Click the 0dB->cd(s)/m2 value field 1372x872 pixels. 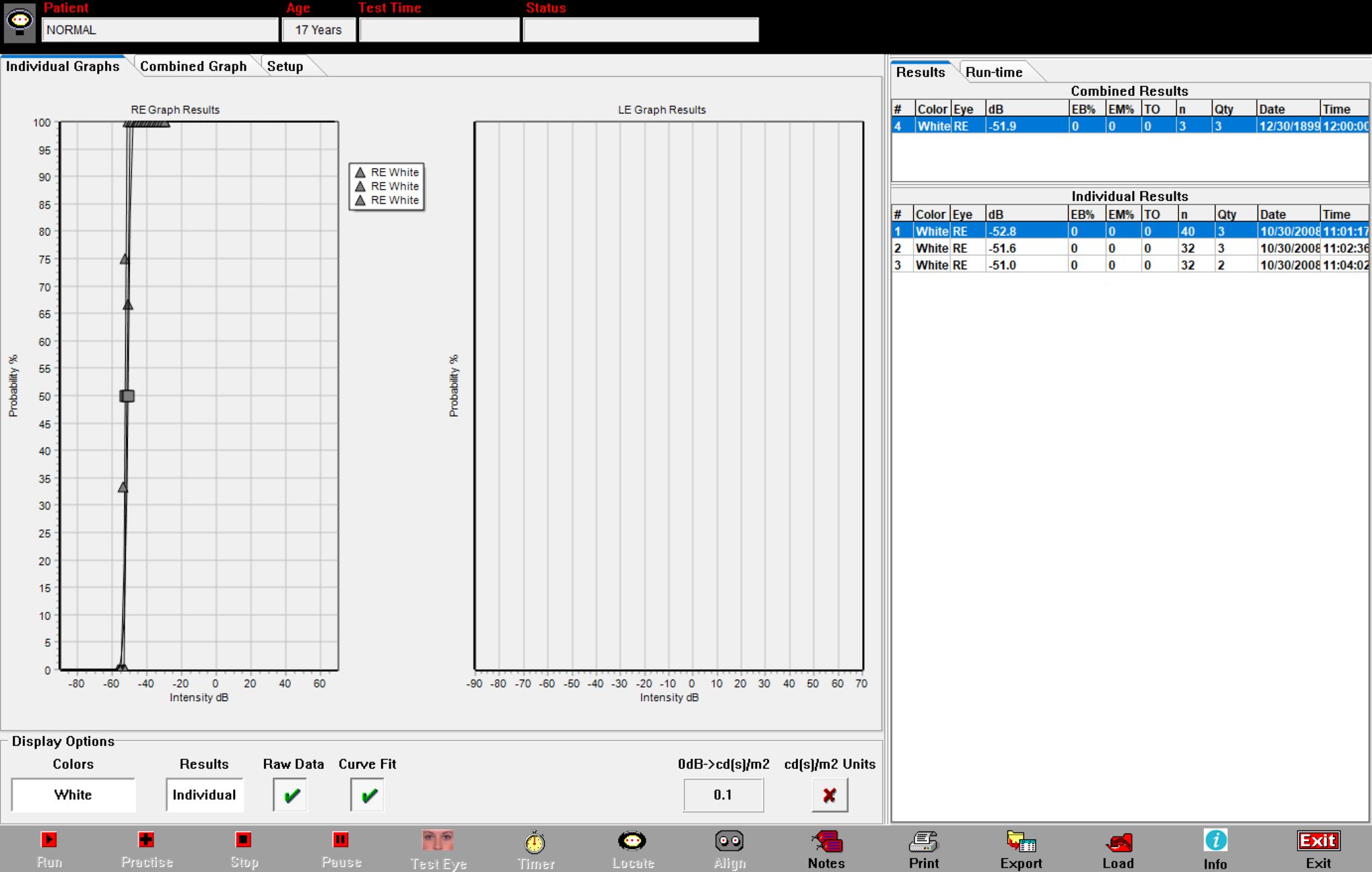click(723, 795)
